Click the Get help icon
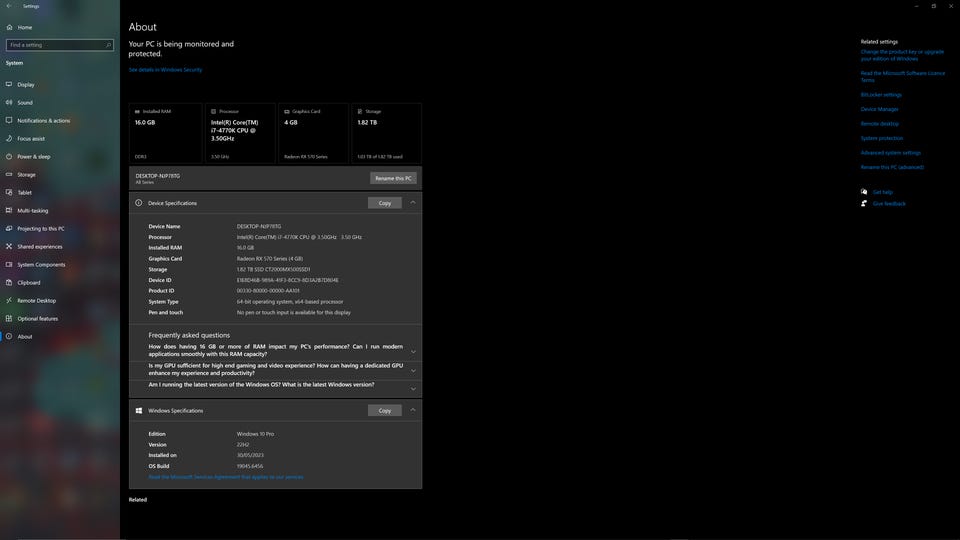 click(x=864, y=192)
